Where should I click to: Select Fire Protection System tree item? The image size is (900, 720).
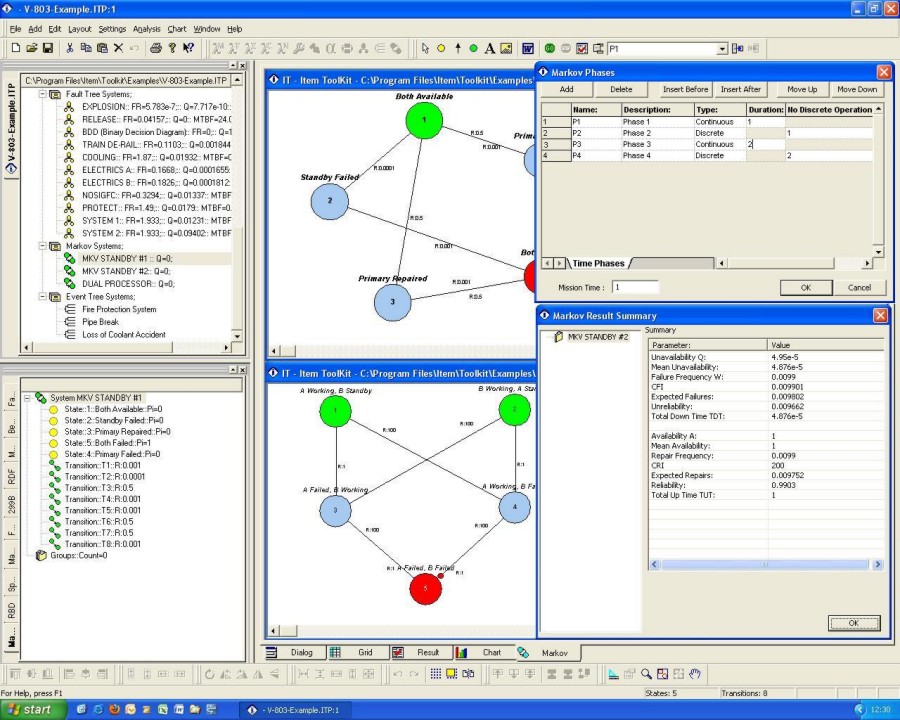[x=119, y=309]
